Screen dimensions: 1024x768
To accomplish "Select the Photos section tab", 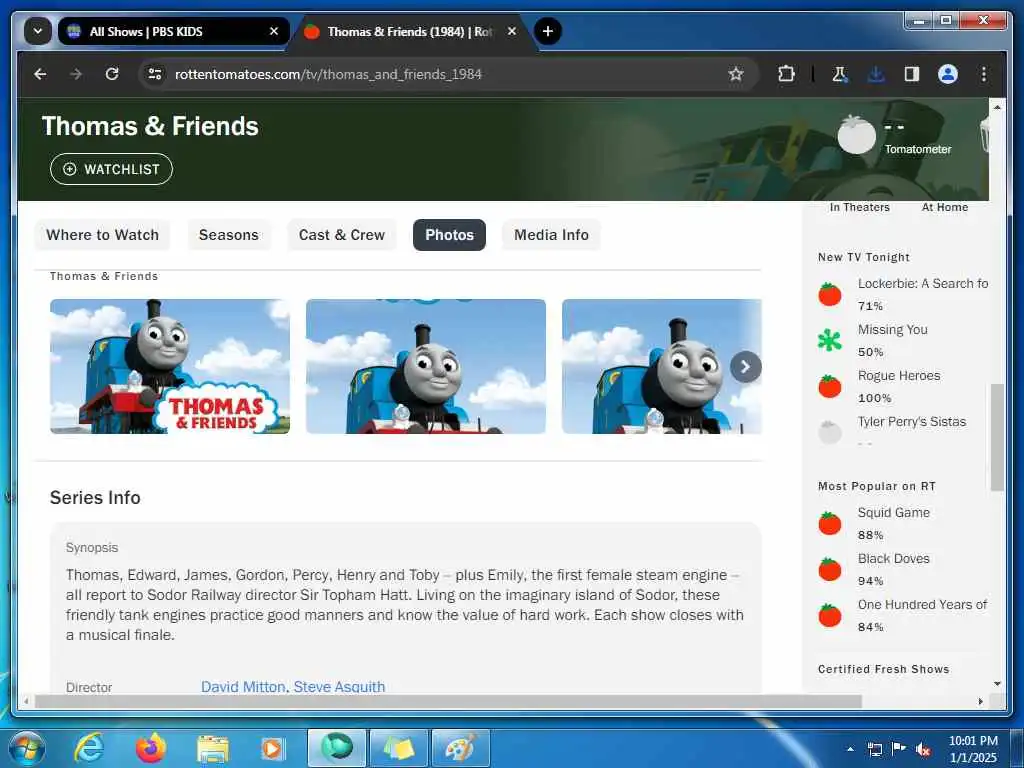I will tap(449, 235).
